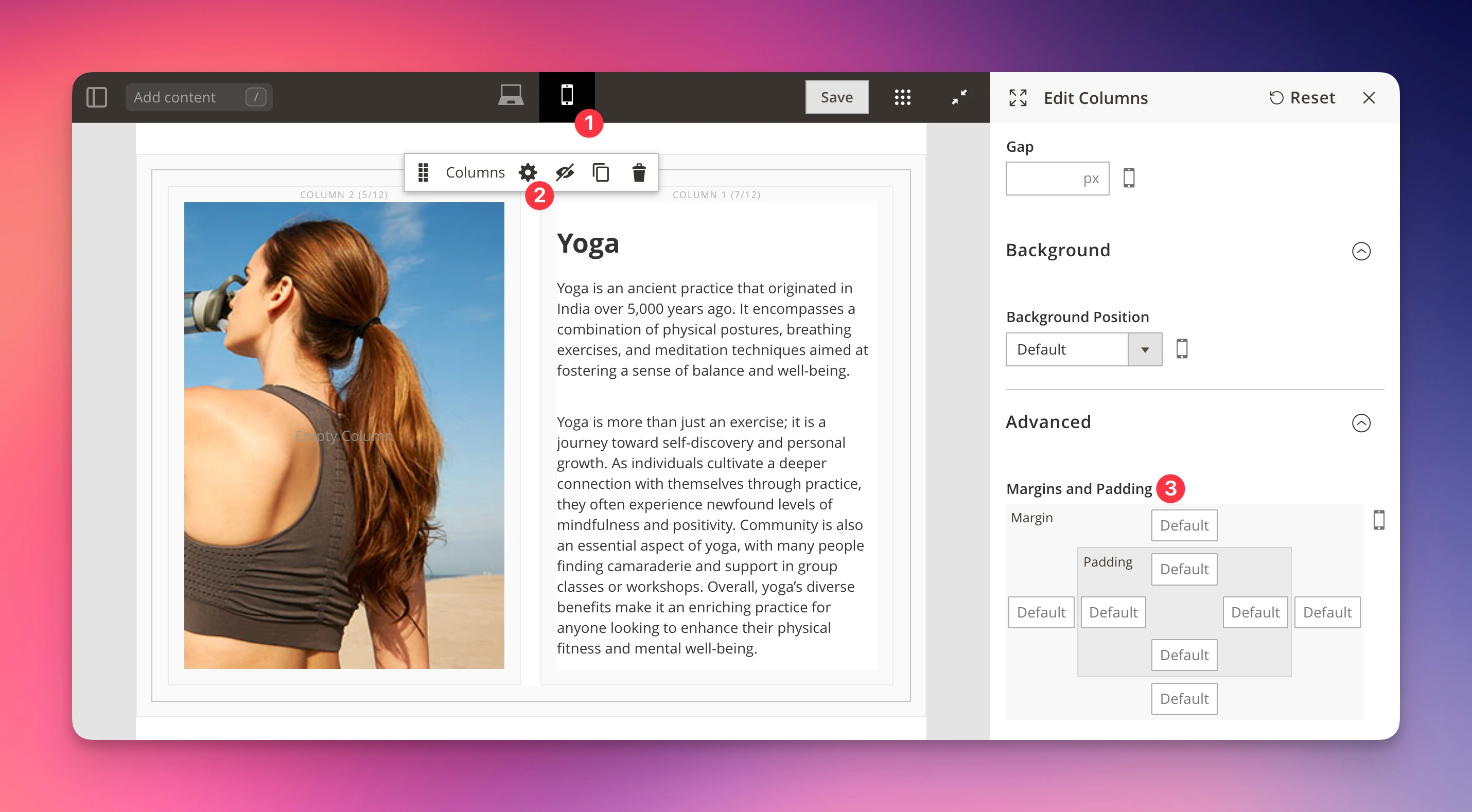Toggle mobile override for Gap setting
This screenshot has width=1472, height=812.
[1130, 178]
